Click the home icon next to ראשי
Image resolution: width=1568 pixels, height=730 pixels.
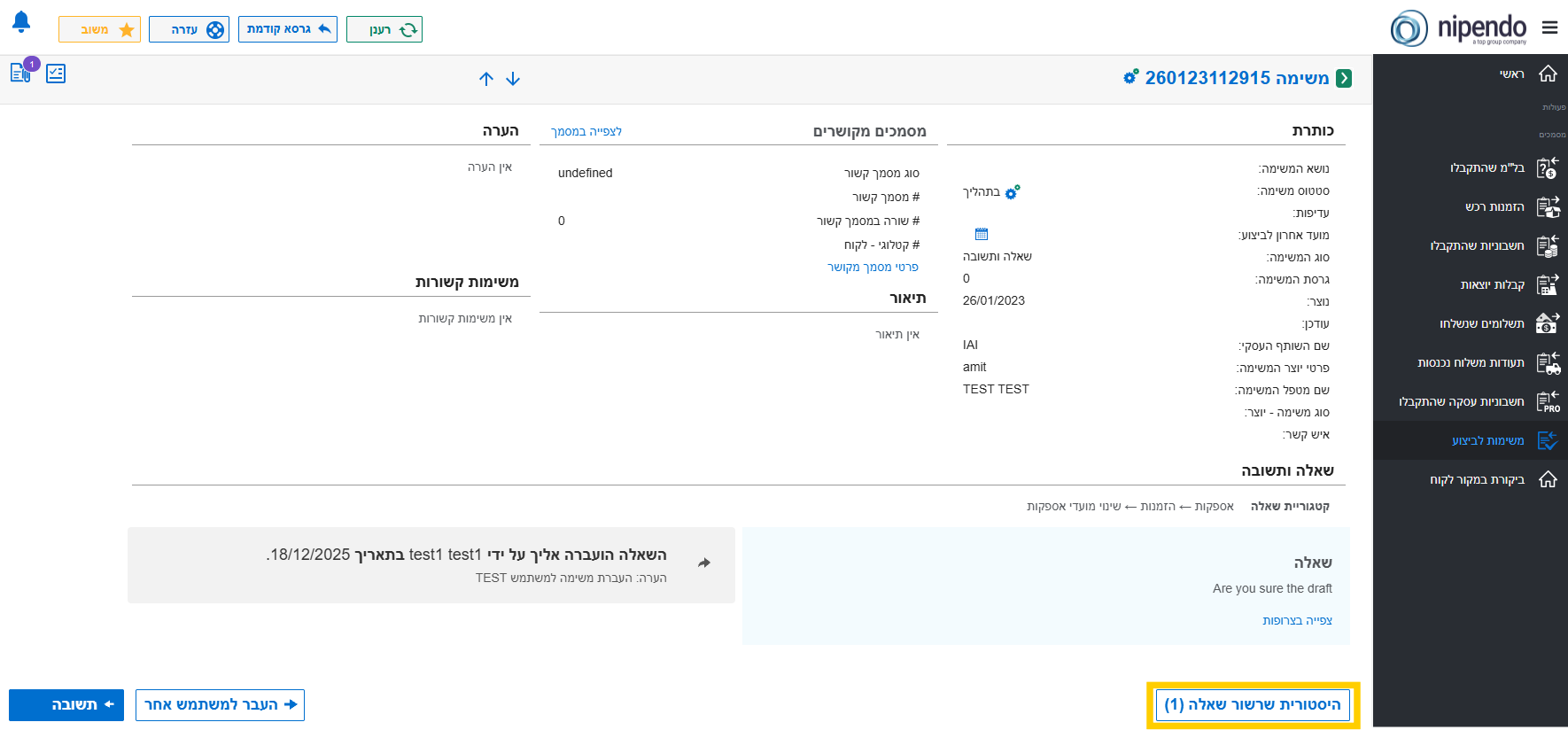click(1548, 74)
